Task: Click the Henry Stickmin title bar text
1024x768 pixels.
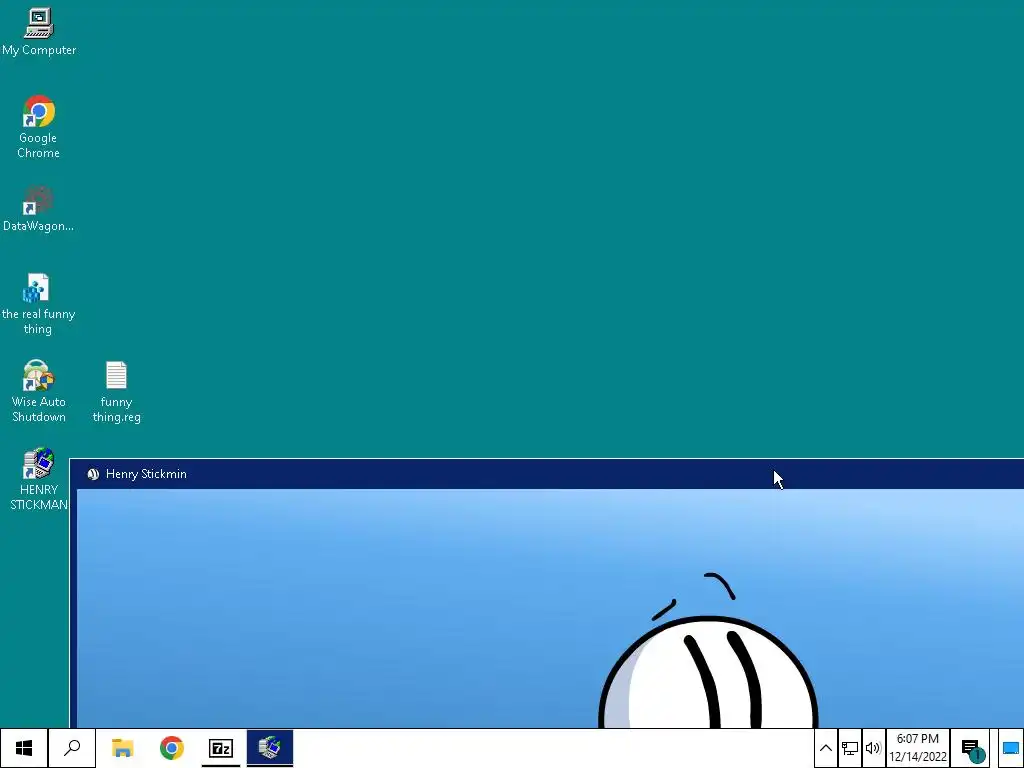Action: [x=146, y=474]
